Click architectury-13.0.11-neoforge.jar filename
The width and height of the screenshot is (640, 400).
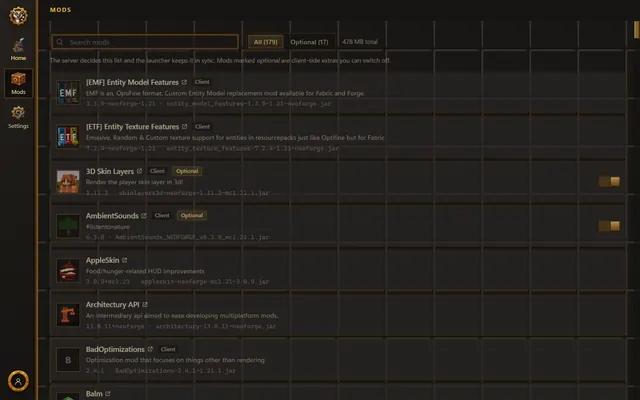click(x=216, y=326)
